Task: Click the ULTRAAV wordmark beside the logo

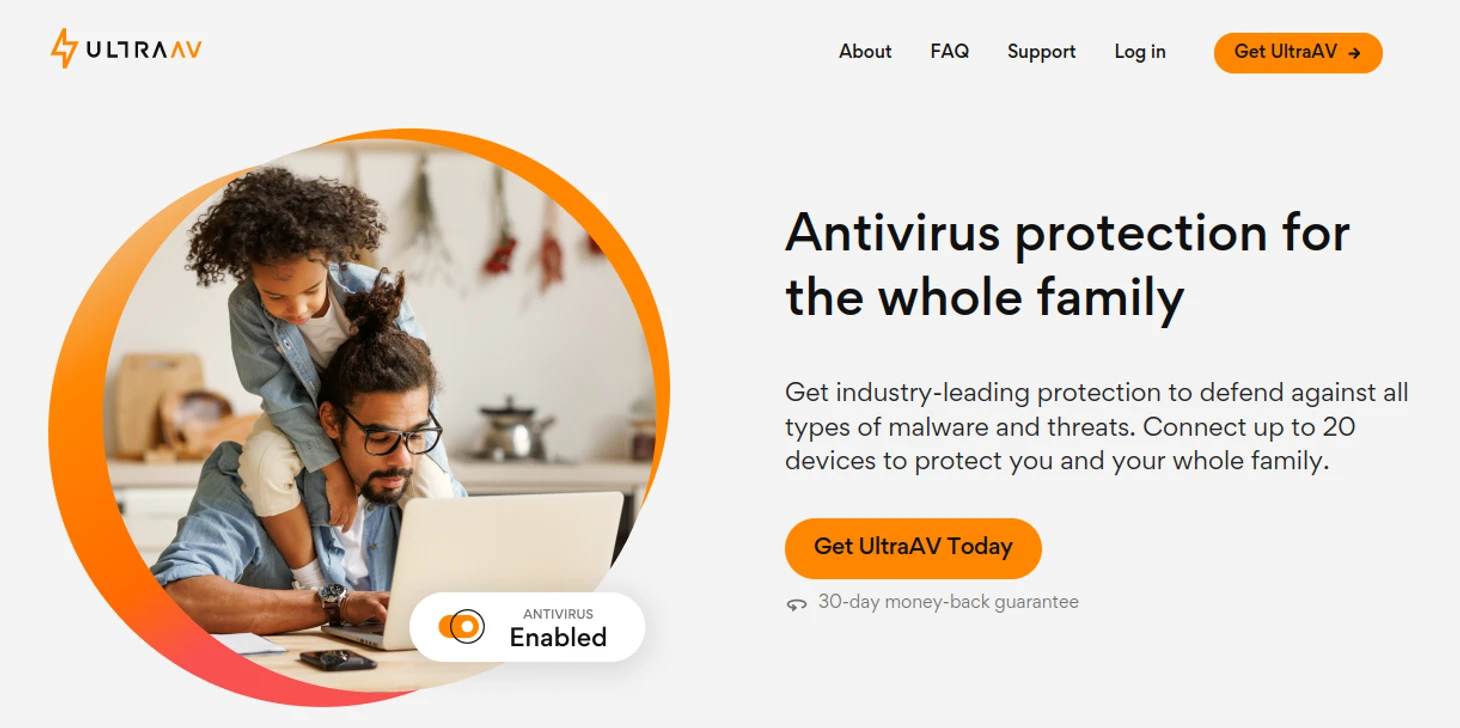Action: tap(144, 50)
